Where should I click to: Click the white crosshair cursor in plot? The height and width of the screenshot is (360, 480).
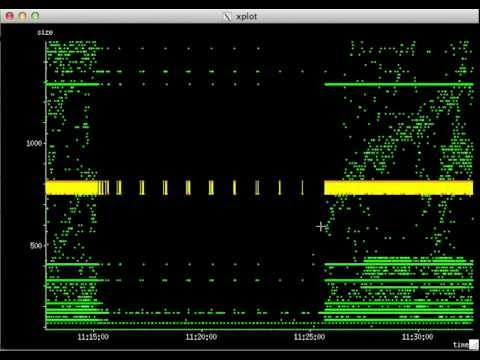321,227
